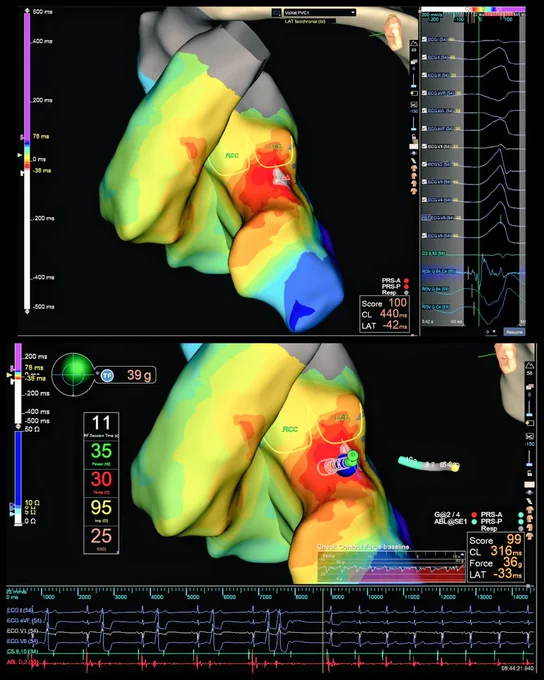Select the LAT Isochronal map type label

pos(305,21)
